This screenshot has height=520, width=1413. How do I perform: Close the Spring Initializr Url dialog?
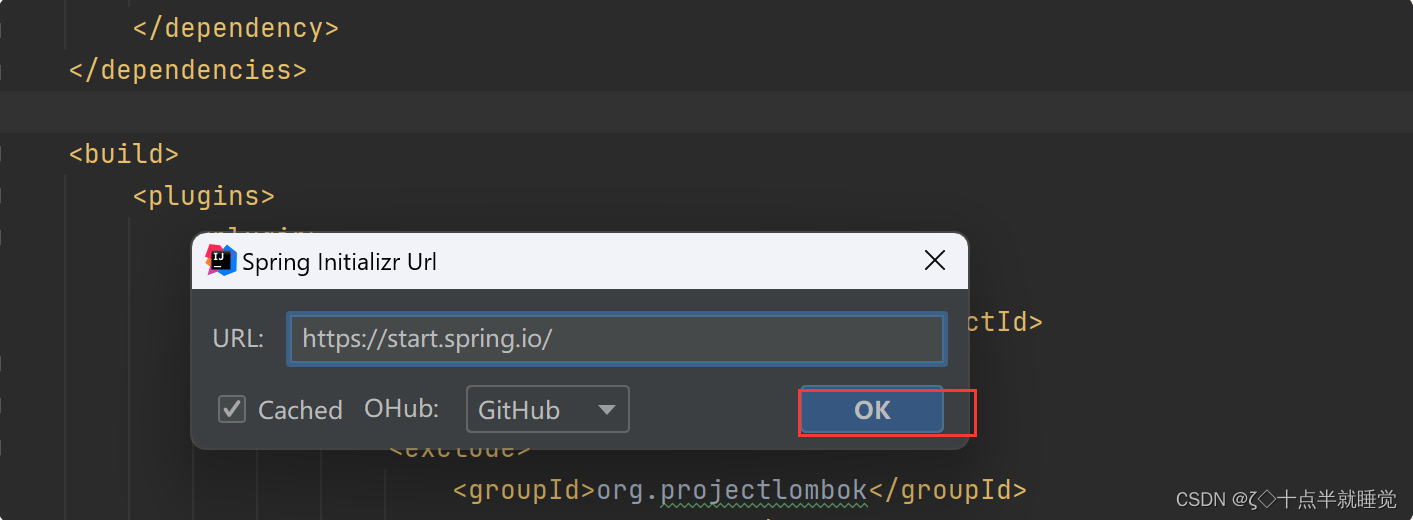(935, 261)
